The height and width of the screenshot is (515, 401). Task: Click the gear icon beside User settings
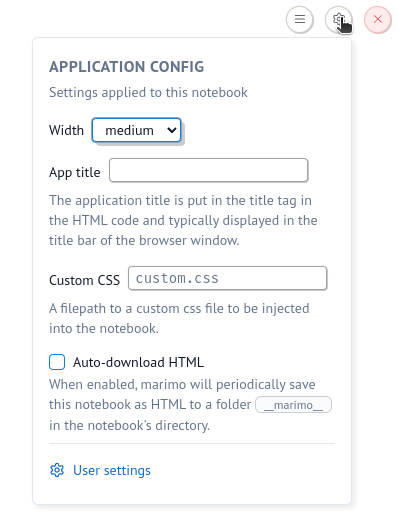click(x=57, y=470)
